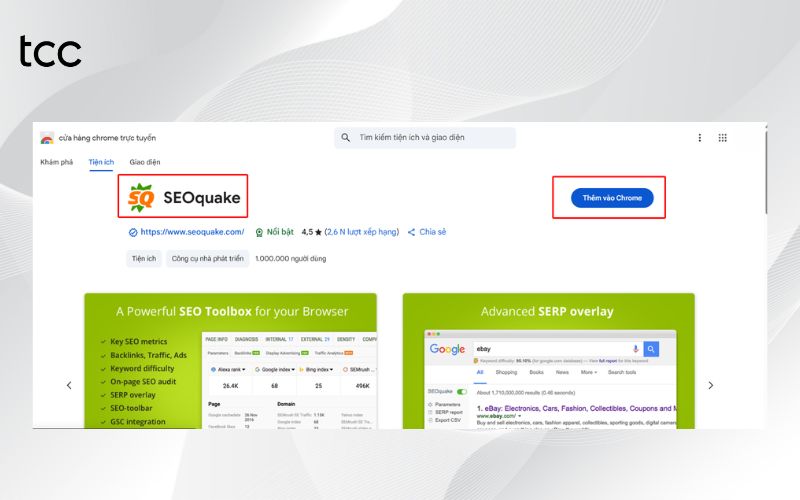
Task: Switch to the Khám phá tab
Action: (x=57, y=162)
